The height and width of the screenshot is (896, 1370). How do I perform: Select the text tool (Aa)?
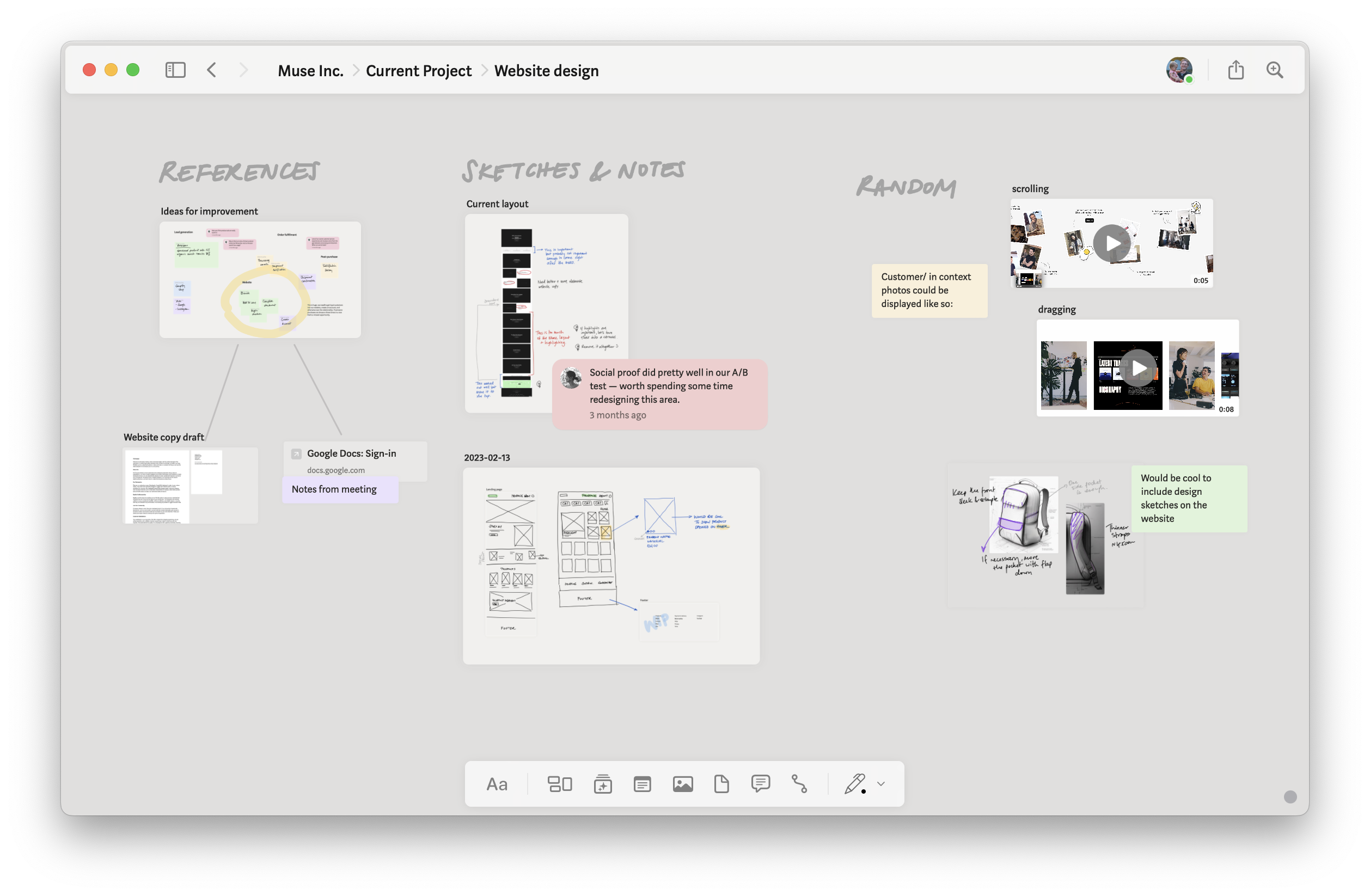[x=496, y=784]
